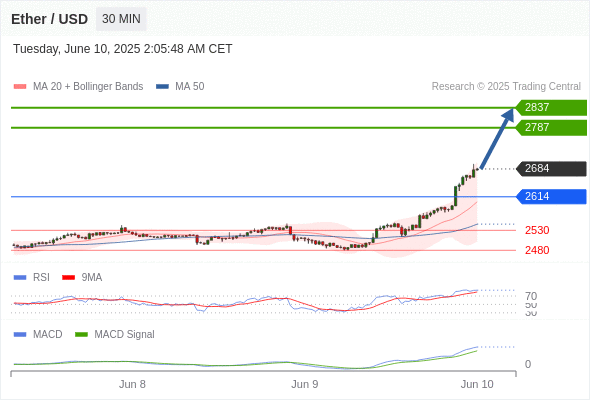Click the MA 20 + Bollinger Bands swatch
The image size is (590, 400).
click(20, 87)
